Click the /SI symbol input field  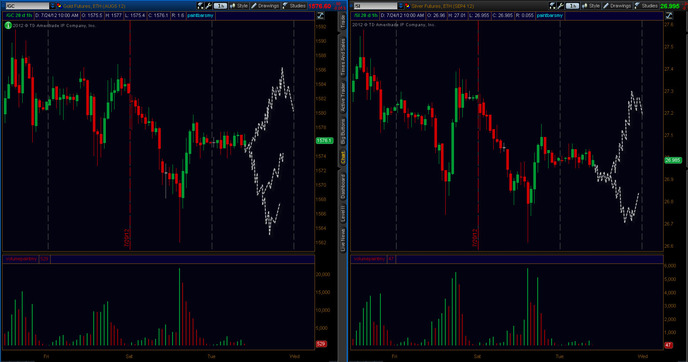(x=376, y=6)
